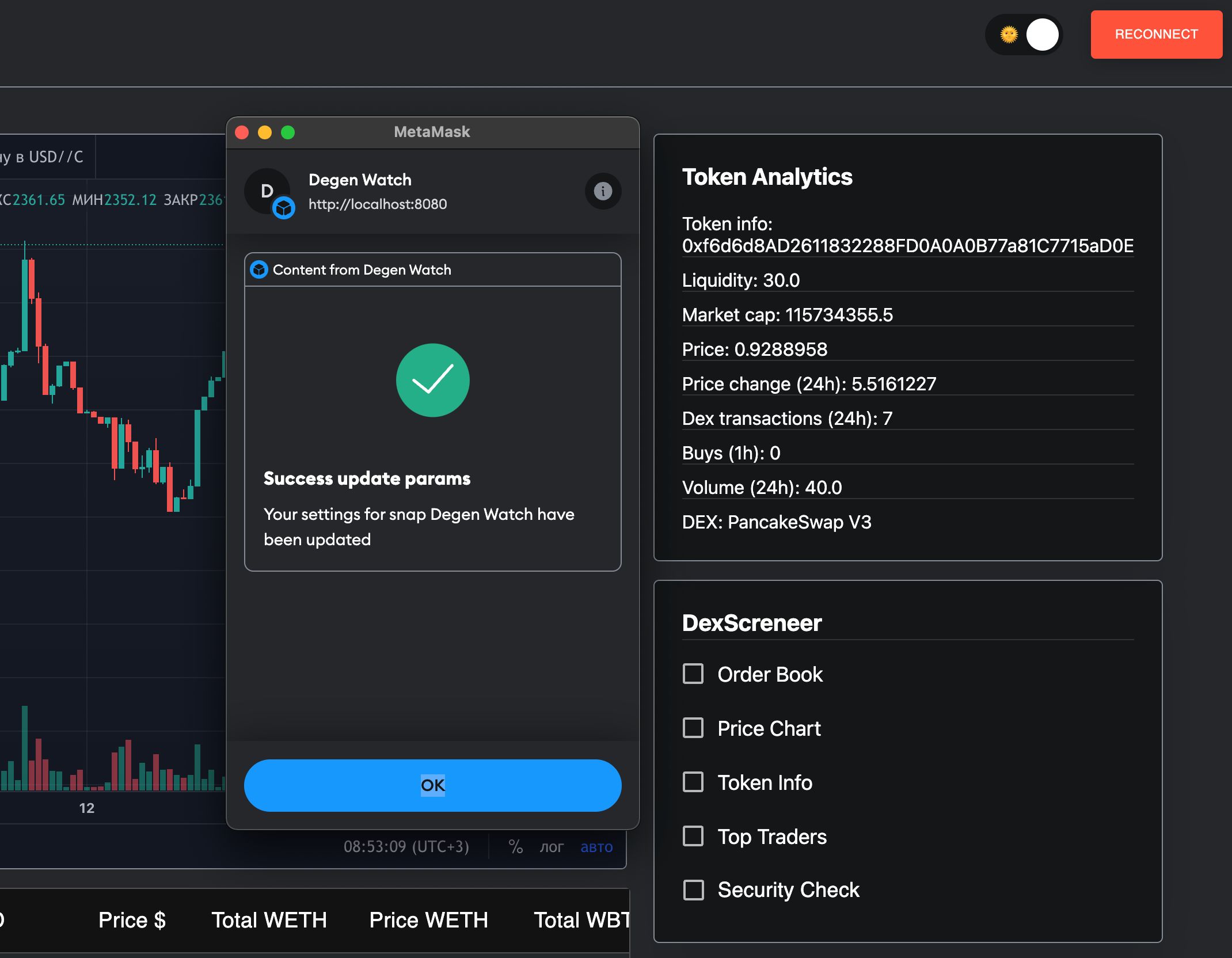Viewport: 1232px width, 958px height.
Task: Expand the Token Info option
Action: (x=693, y=781)
